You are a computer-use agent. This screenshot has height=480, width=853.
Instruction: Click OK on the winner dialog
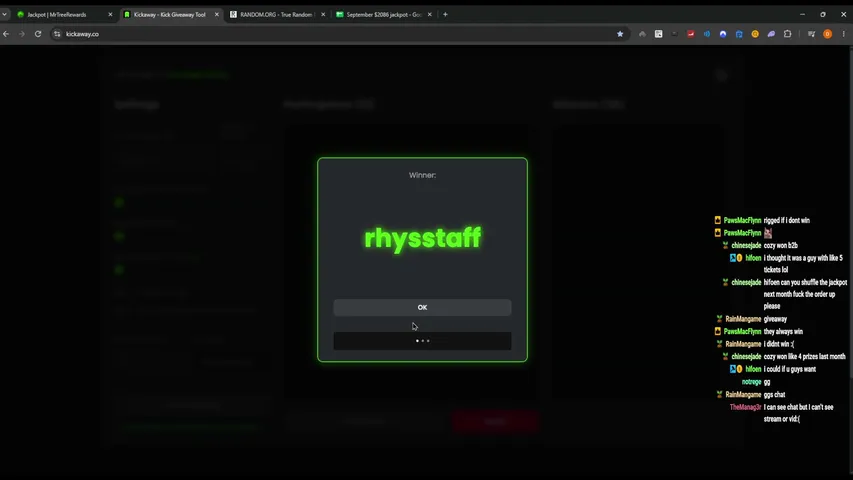click(x=422, y=307)
